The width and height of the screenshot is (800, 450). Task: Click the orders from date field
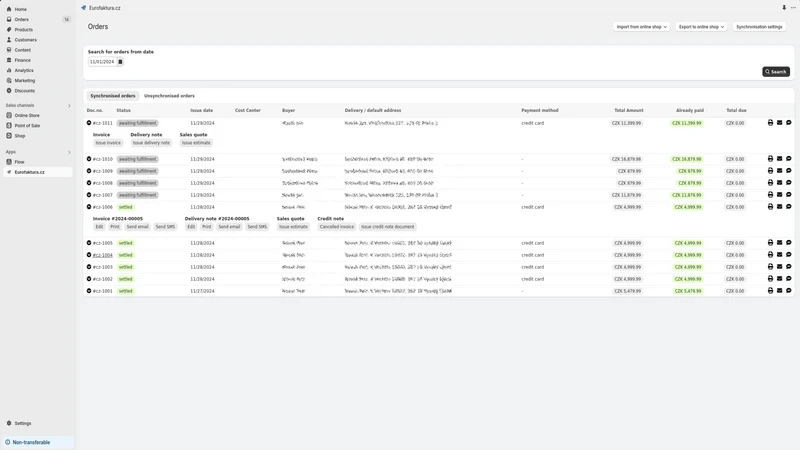102,62
